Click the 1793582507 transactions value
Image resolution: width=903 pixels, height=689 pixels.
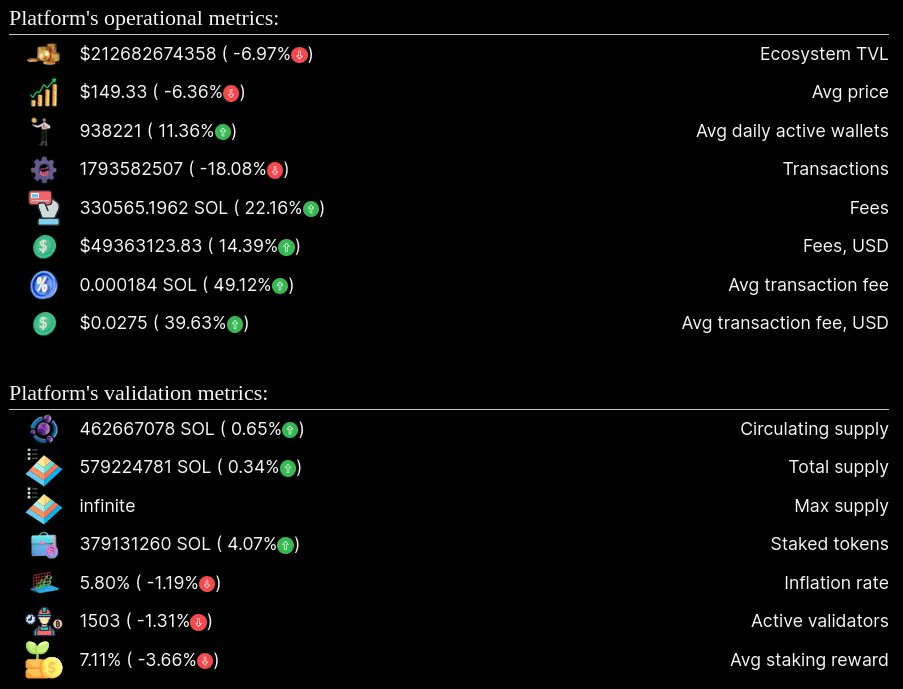tap(131, 169)
